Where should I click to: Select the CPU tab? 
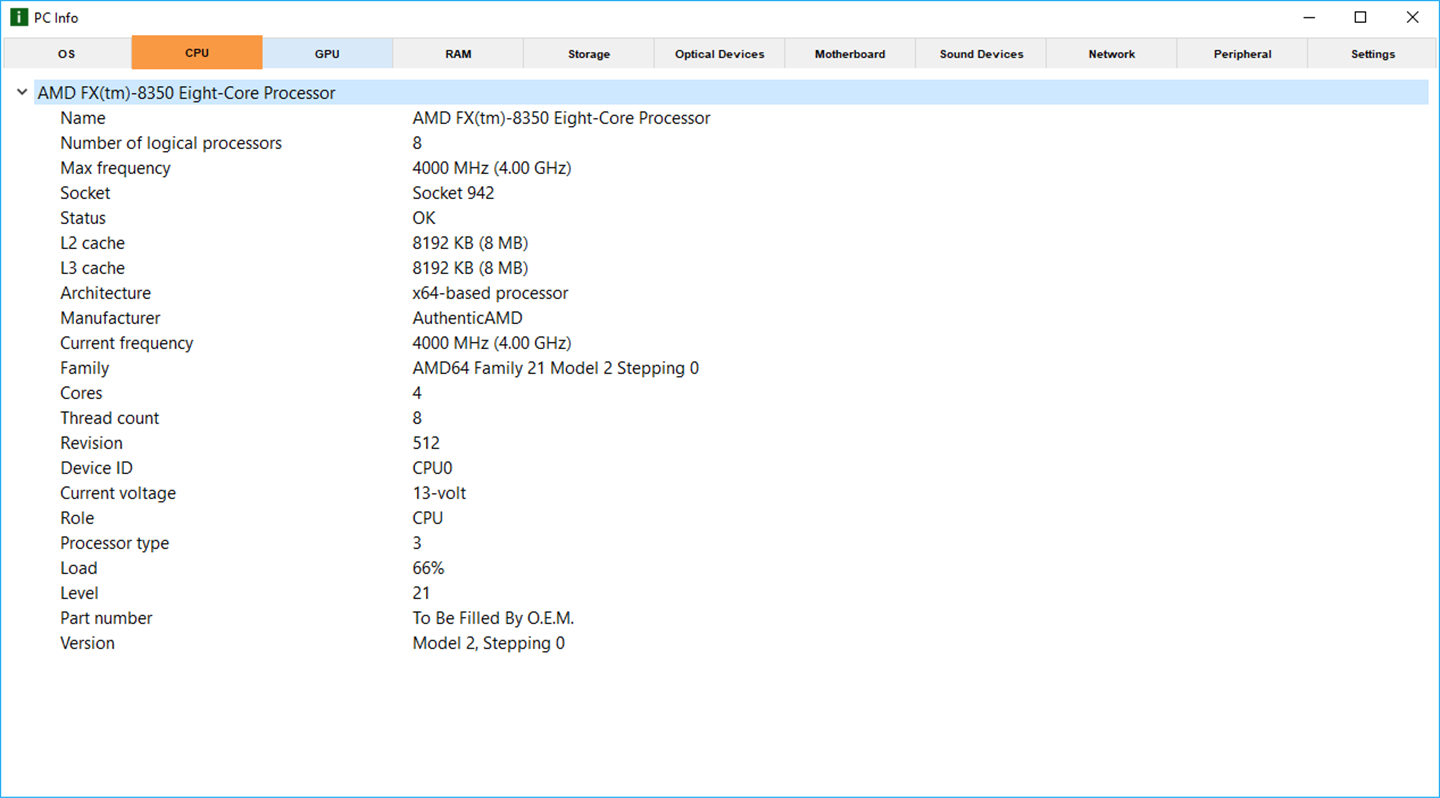[197, 53]
